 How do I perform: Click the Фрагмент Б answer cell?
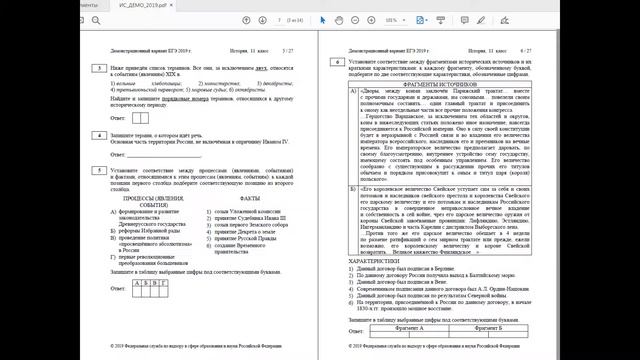489,334
